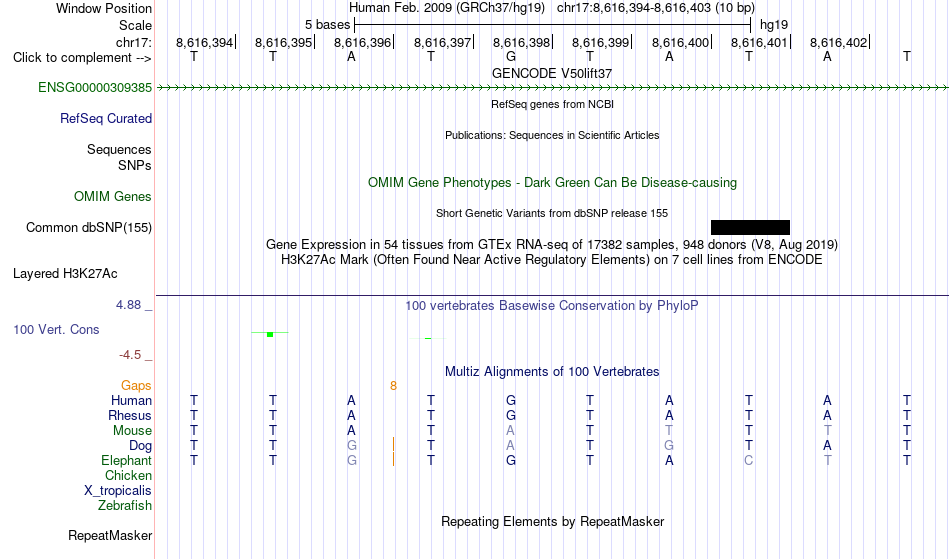Click the H3K27Ac Mark ENCODE title
The width and height of the screenshot is (950, 559).
[x=552, y=259]
